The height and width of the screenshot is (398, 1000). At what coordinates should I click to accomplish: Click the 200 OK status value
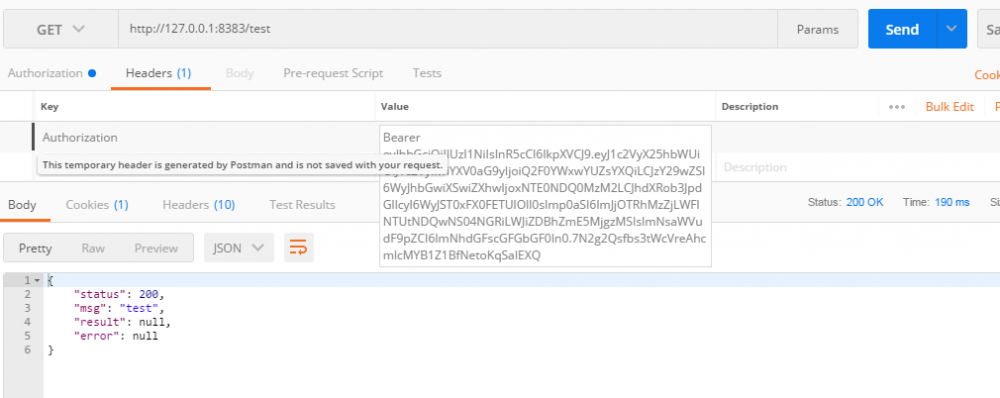[x=865, y=202]
